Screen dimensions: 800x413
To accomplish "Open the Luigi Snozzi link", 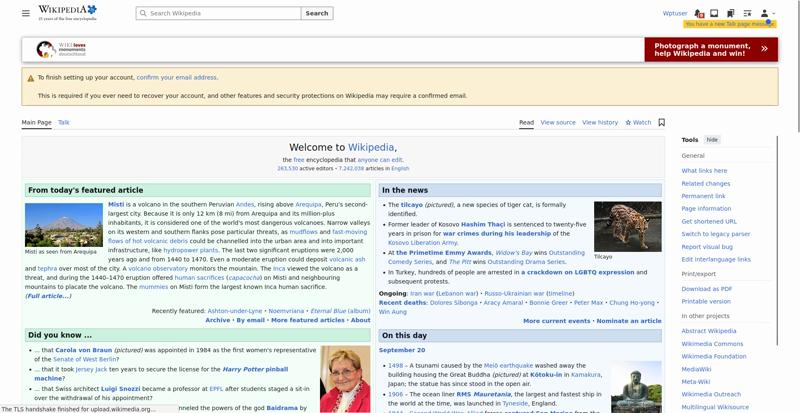I will click(x=120, y=389).
